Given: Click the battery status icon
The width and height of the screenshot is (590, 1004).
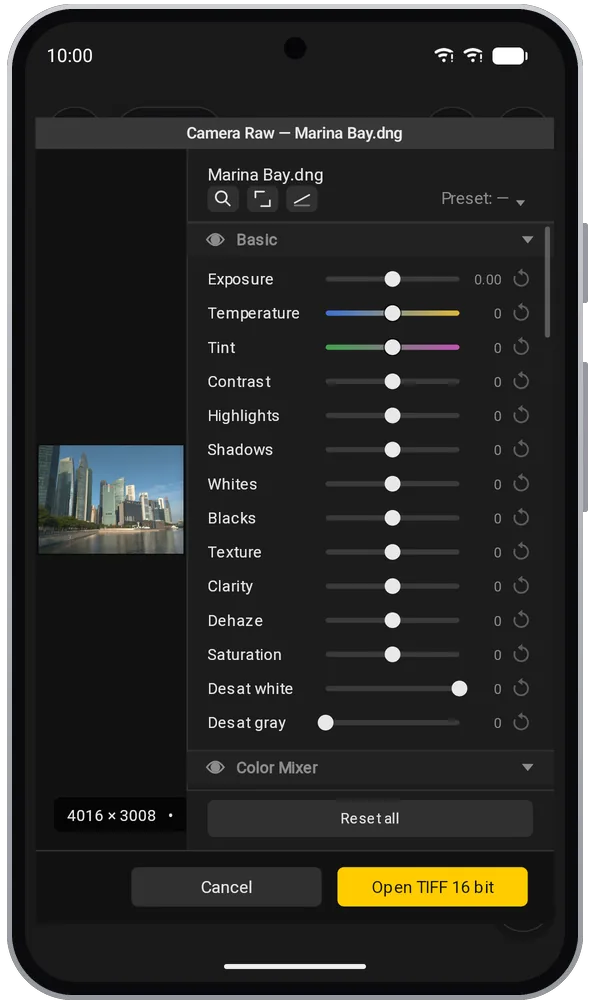Looking at the screenshot, I should [x=510, y=56].
